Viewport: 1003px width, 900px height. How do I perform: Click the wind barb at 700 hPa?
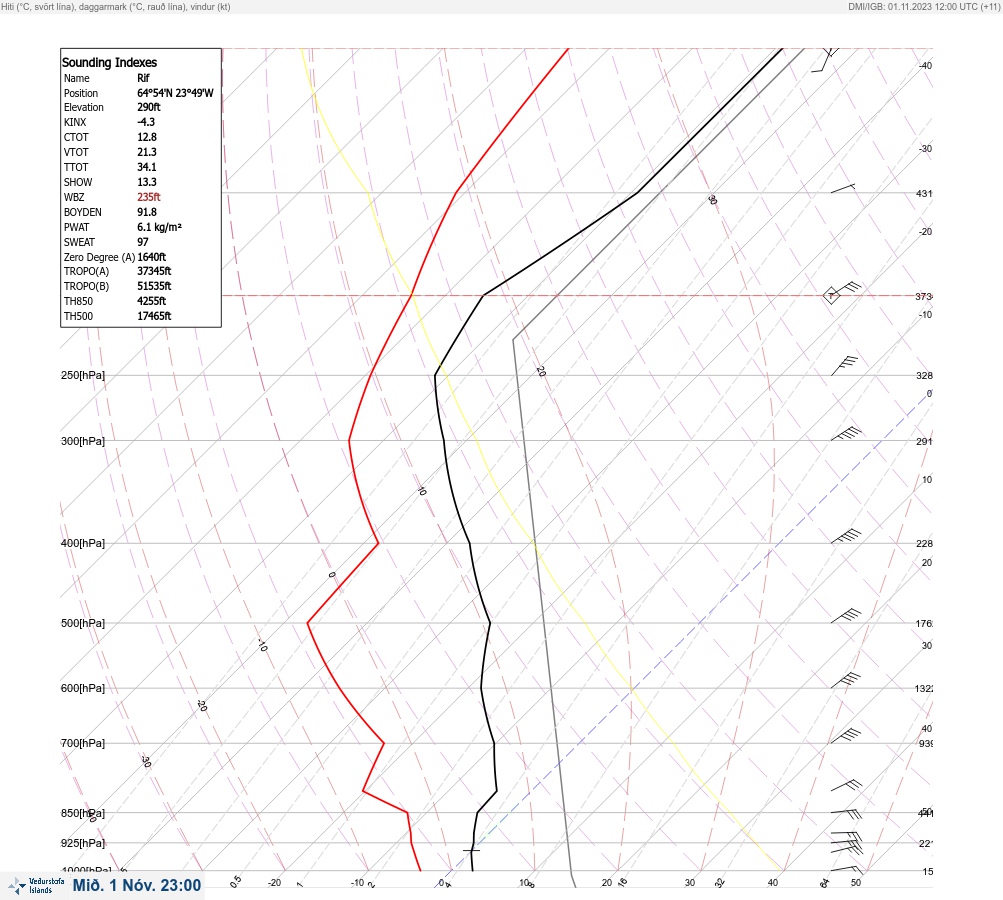pos(846,736)
